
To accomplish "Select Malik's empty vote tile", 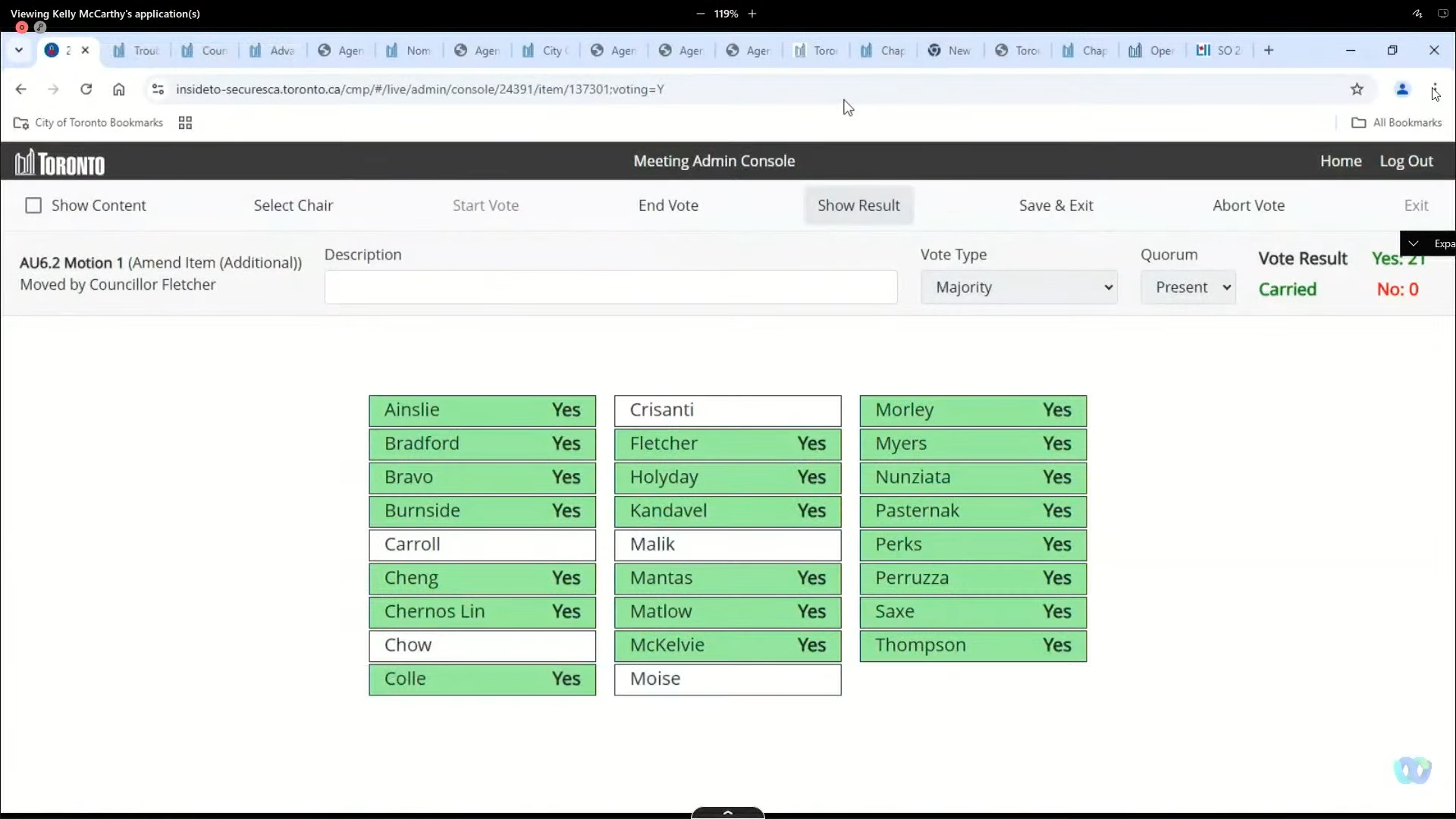I will click(727, 544).
